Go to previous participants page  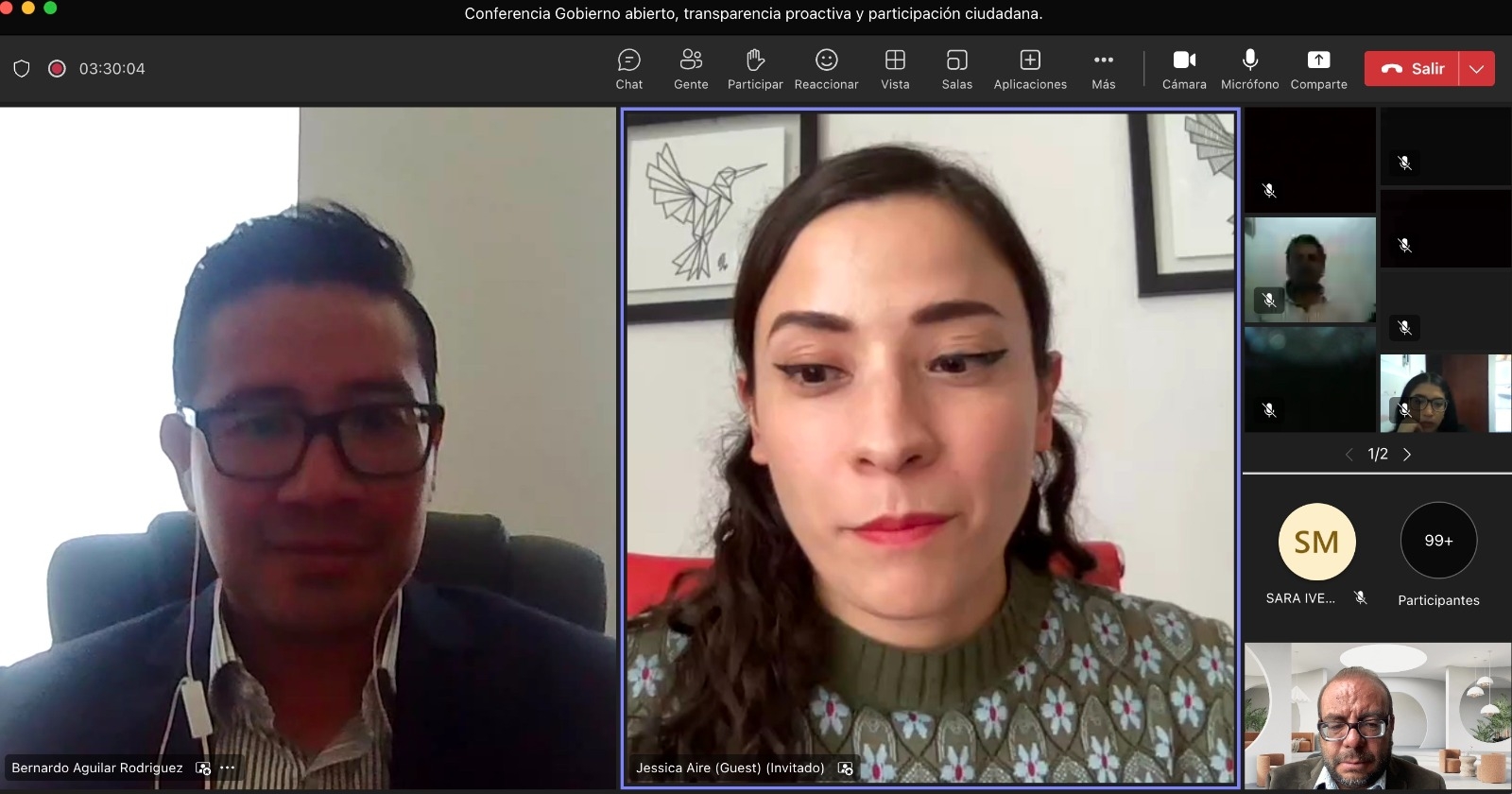1349,455
